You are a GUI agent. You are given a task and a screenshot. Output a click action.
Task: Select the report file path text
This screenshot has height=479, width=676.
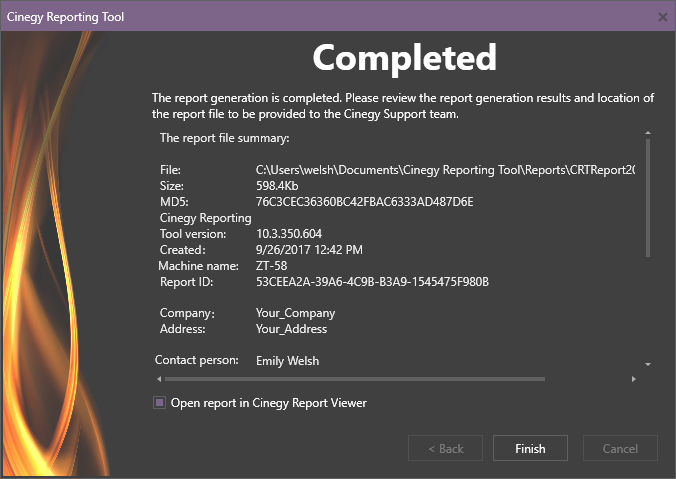[x=445, y=170]
